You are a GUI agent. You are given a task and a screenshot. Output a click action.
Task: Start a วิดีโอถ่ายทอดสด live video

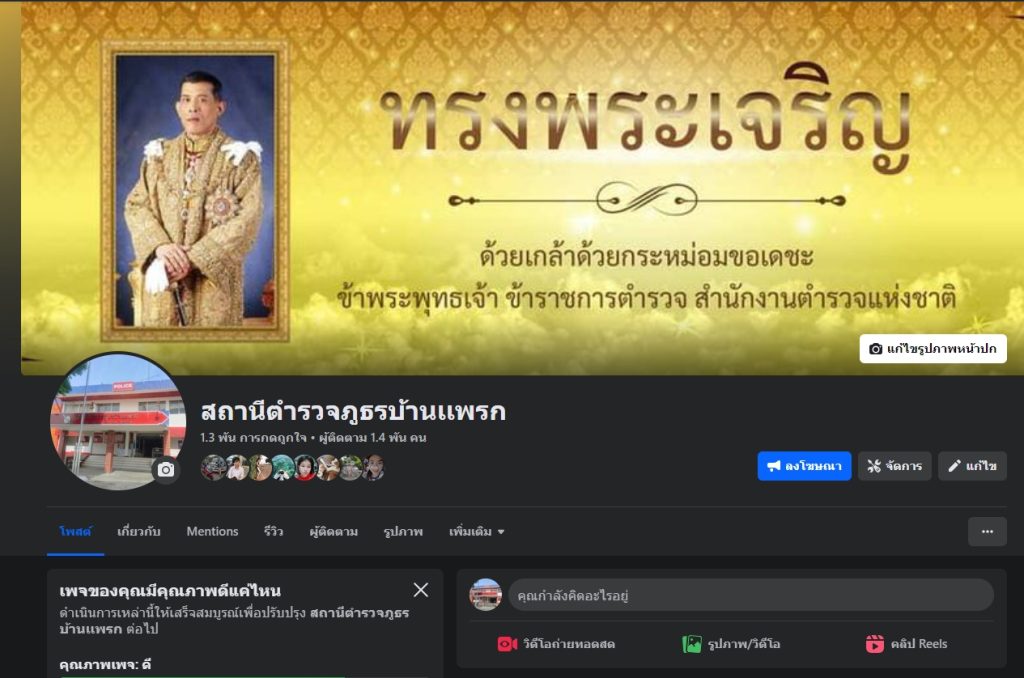tap(556, 644)
